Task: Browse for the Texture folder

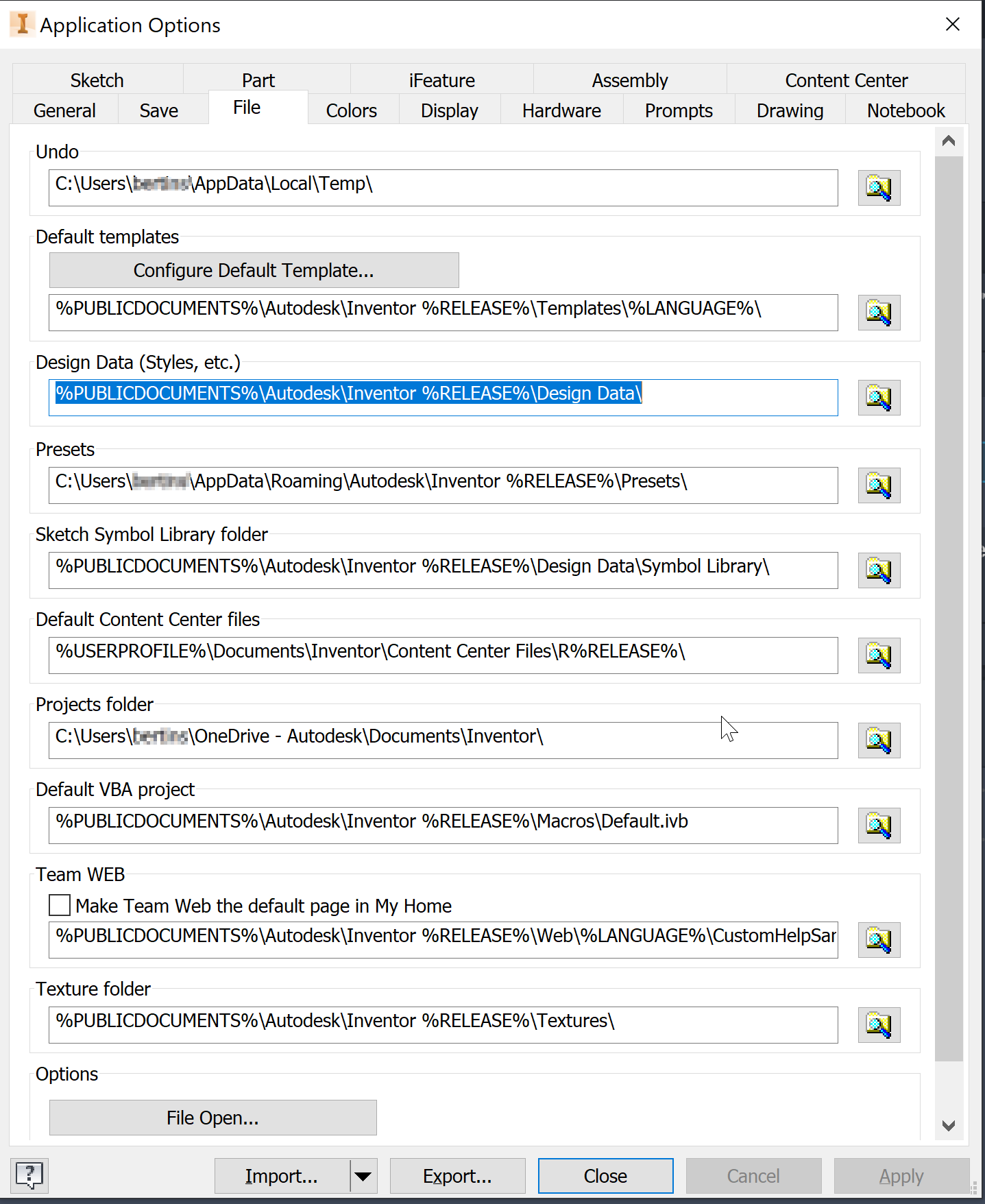Action: point(879,1025)
